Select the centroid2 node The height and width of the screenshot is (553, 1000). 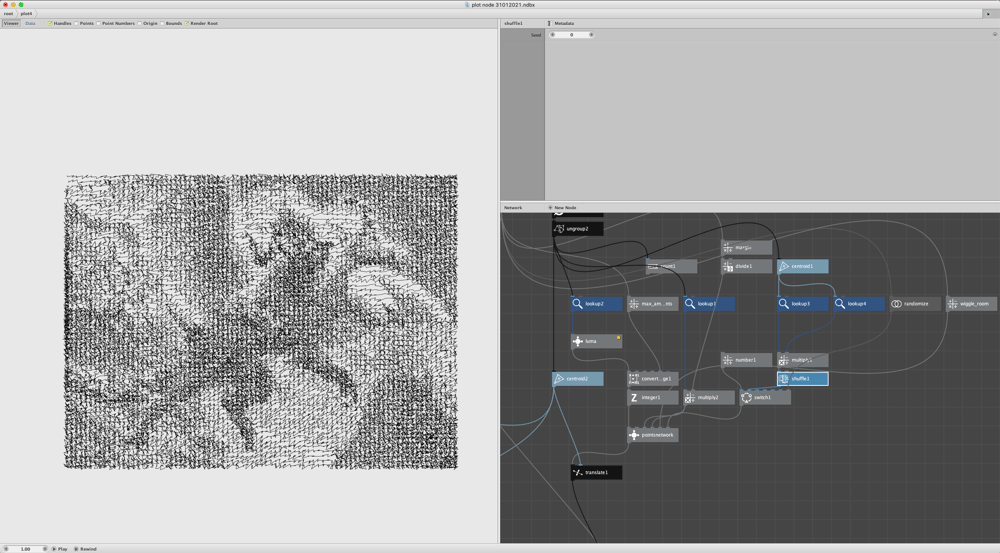pos(578,379)
